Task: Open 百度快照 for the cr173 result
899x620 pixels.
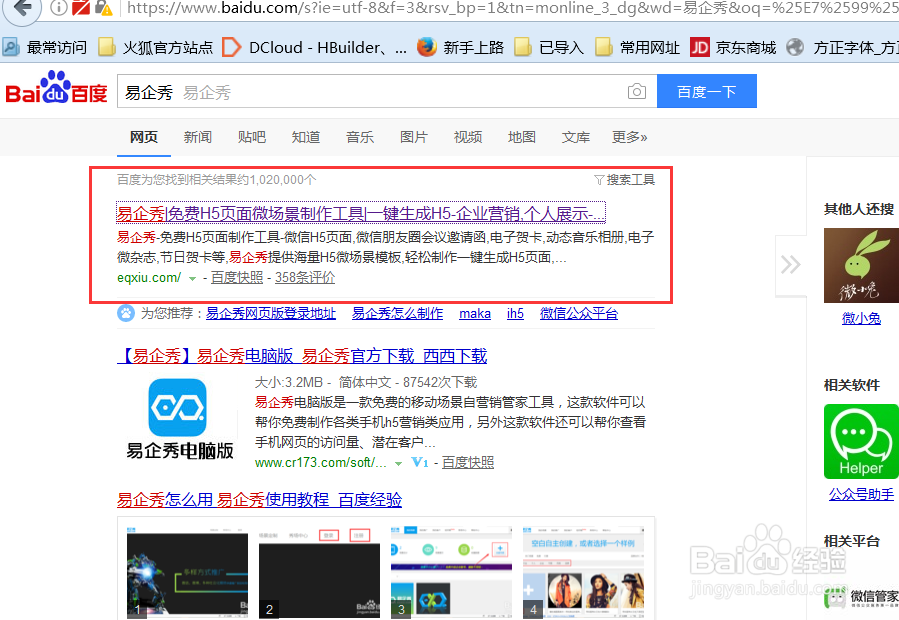Action: (468, 462)
